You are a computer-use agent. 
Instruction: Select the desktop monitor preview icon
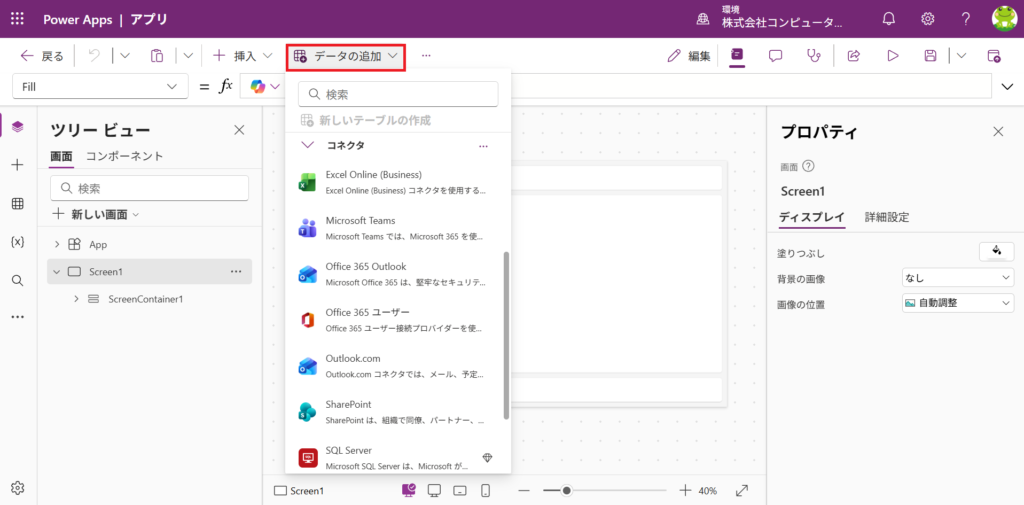coord(434,490)
